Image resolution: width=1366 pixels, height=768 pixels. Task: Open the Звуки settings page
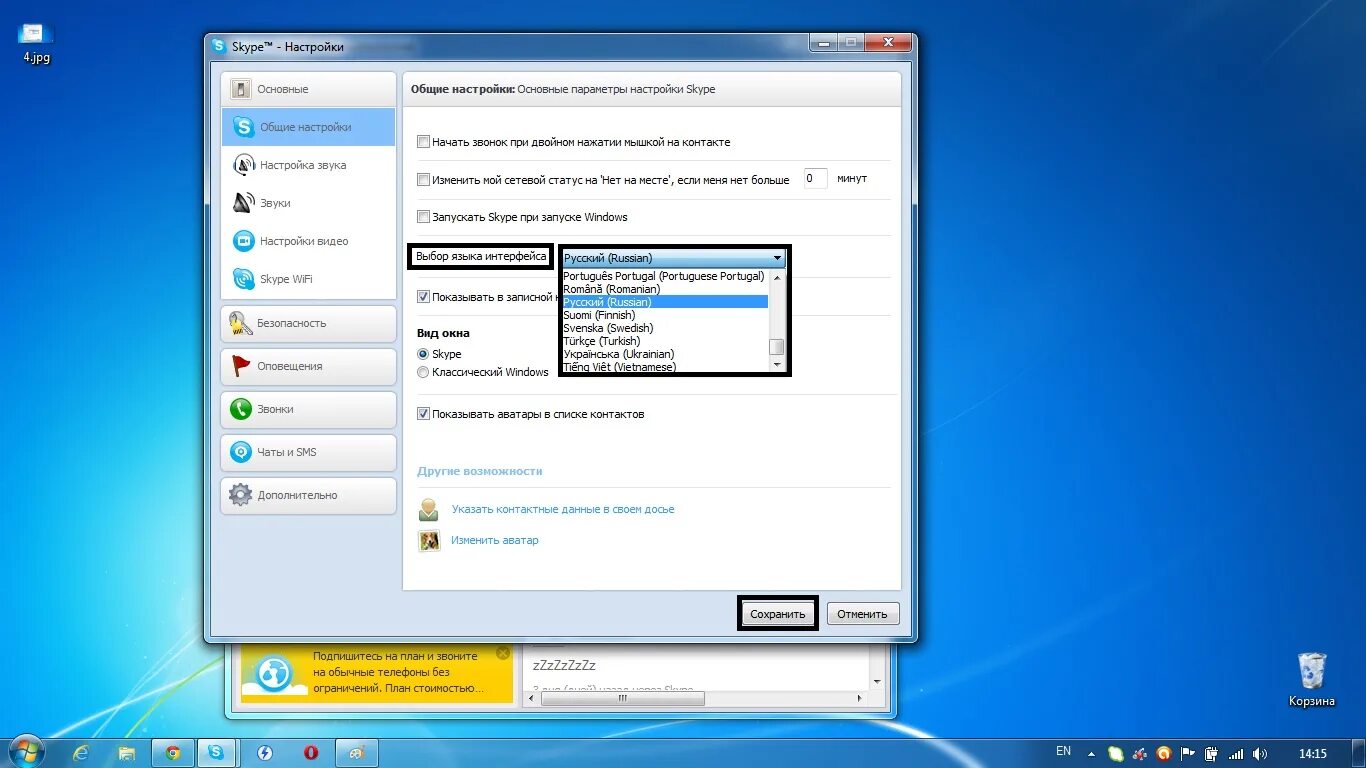click(309, 203)
